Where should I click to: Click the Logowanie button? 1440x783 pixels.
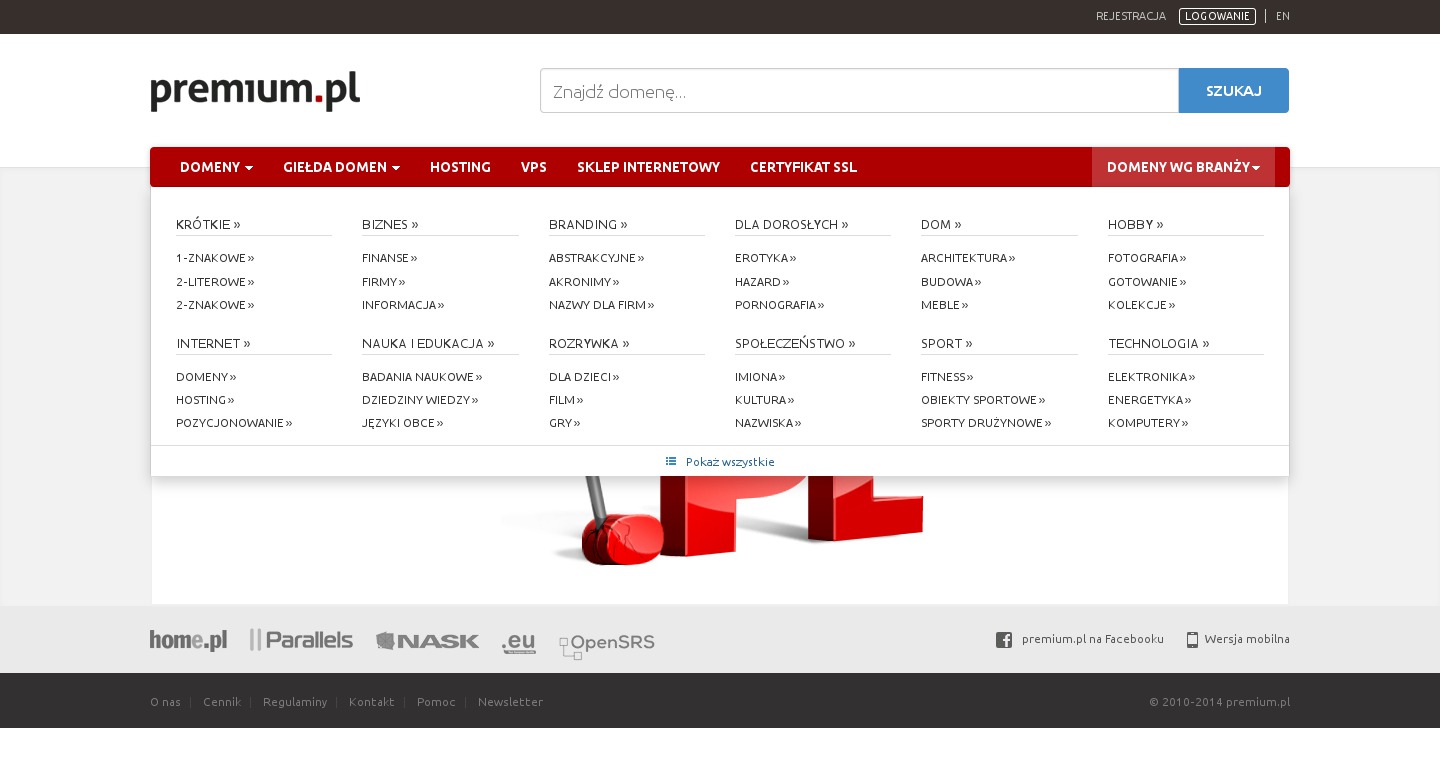[x=1217, y=16]
